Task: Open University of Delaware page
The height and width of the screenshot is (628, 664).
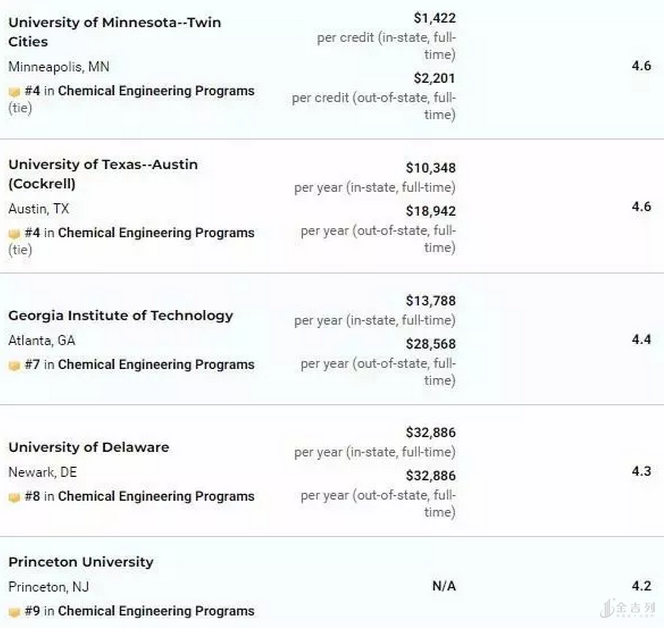Action: tap(88, 447)
